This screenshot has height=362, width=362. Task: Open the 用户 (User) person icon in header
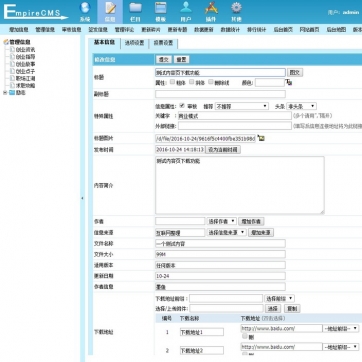186,8
